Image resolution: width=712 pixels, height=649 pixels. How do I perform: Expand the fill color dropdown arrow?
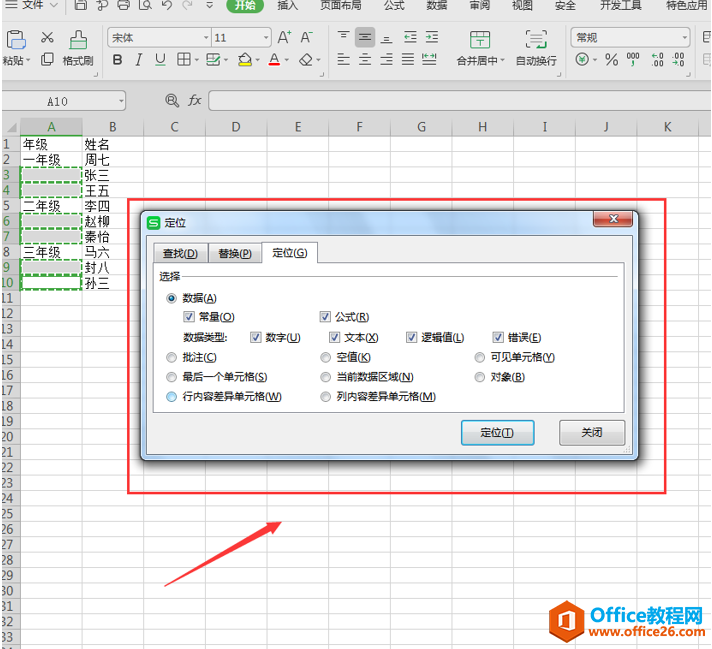[257, 60]
